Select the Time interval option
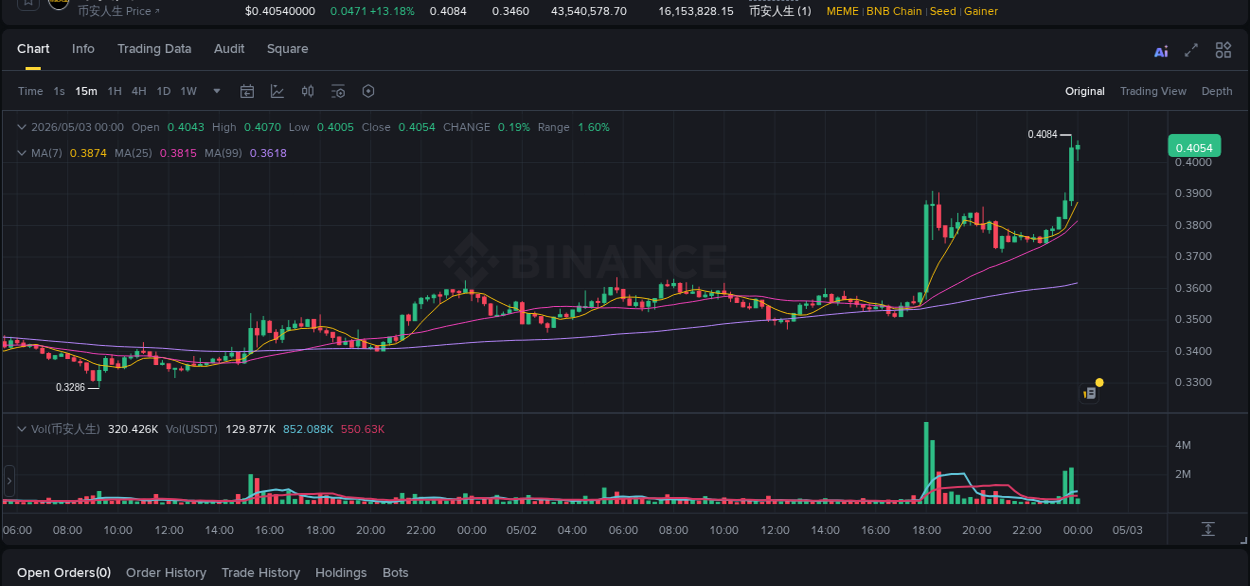The width and height of the screenshot is (1250, 586). (x=30, y=91)
